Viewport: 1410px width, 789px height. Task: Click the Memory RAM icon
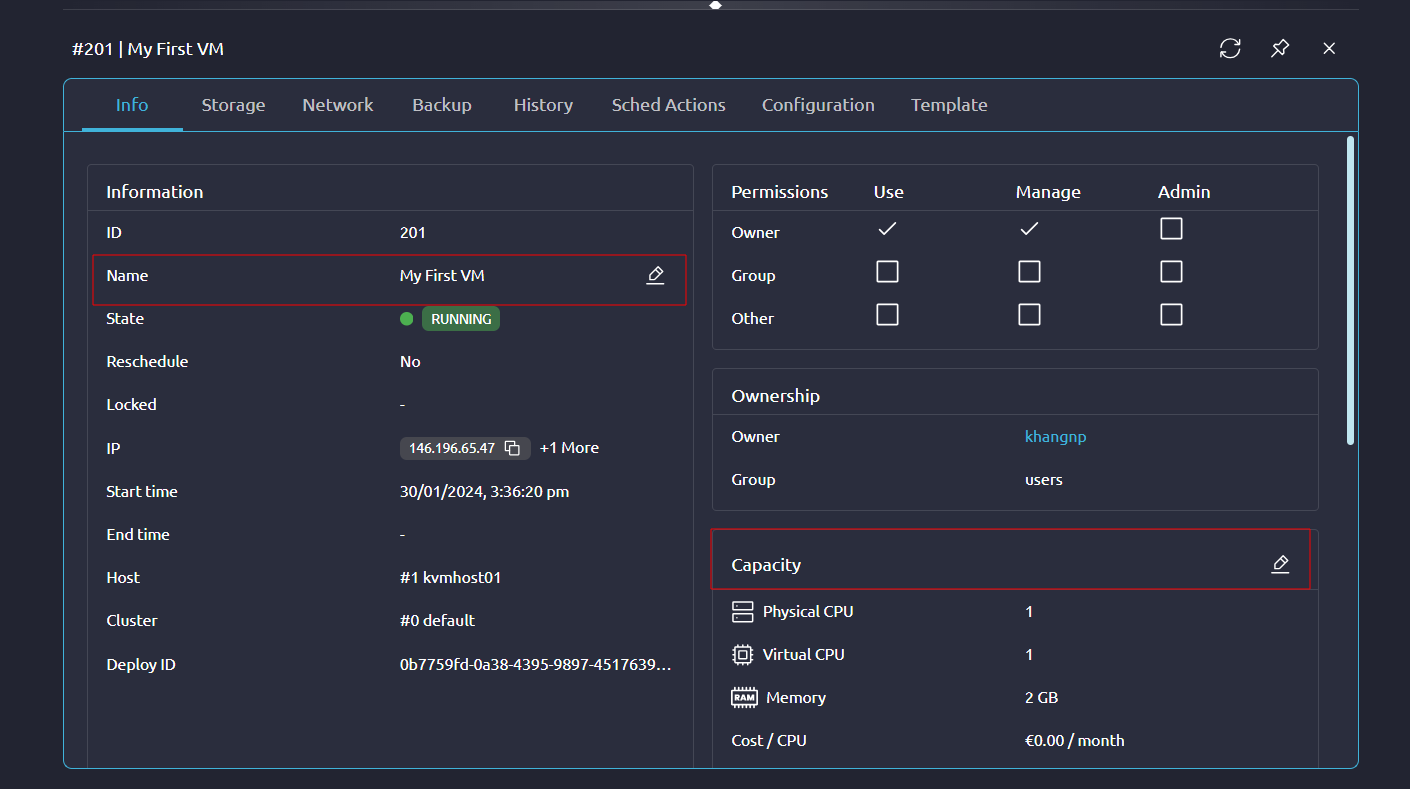pyautogui.click(x=743, y=698)
